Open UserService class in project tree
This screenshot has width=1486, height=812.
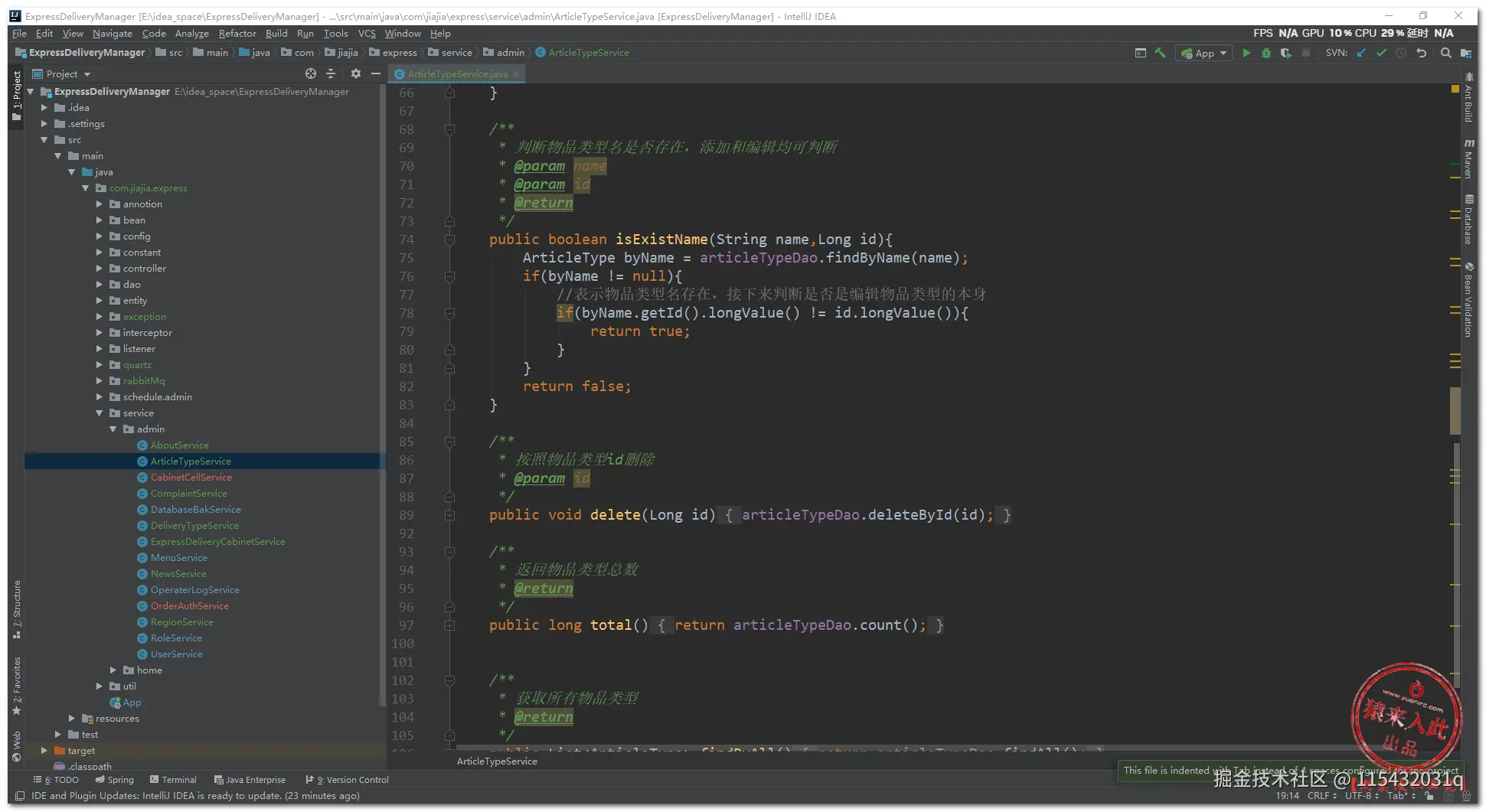pyautogui.click(x=176, y=654)
